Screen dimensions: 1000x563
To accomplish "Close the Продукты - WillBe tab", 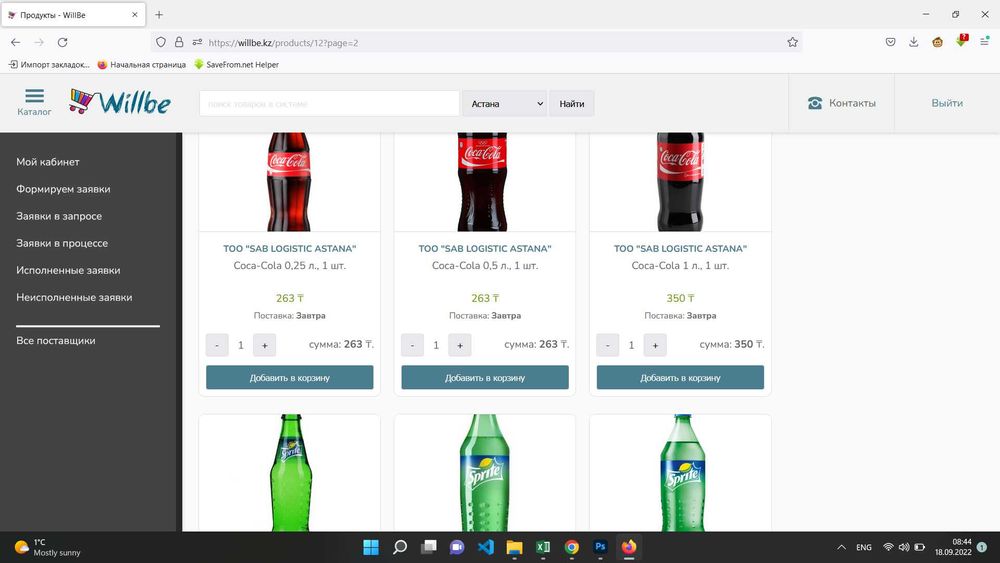I will click(135, 15).
